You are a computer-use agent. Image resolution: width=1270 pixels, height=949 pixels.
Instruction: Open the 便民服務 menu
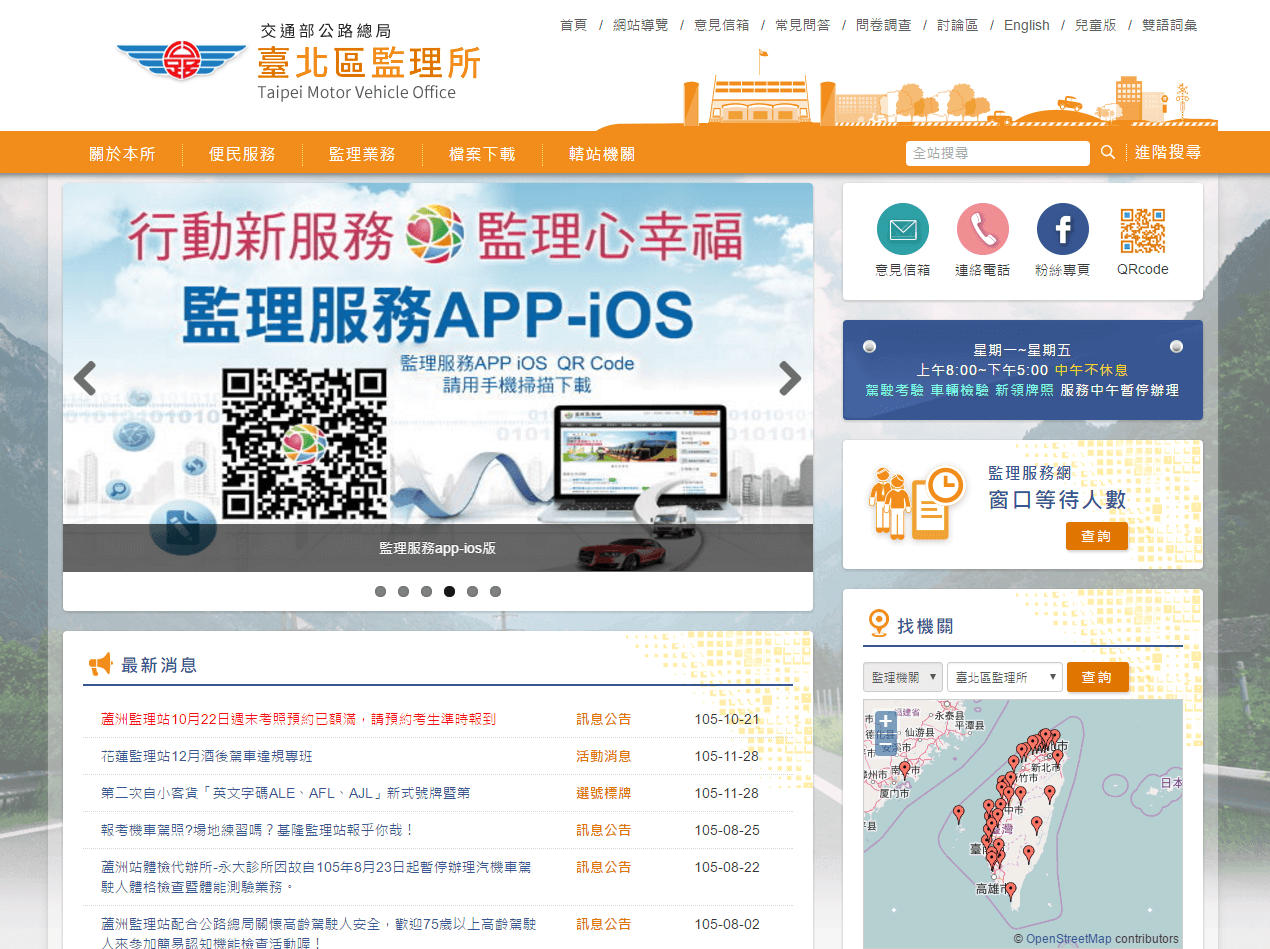click(242, 154)
